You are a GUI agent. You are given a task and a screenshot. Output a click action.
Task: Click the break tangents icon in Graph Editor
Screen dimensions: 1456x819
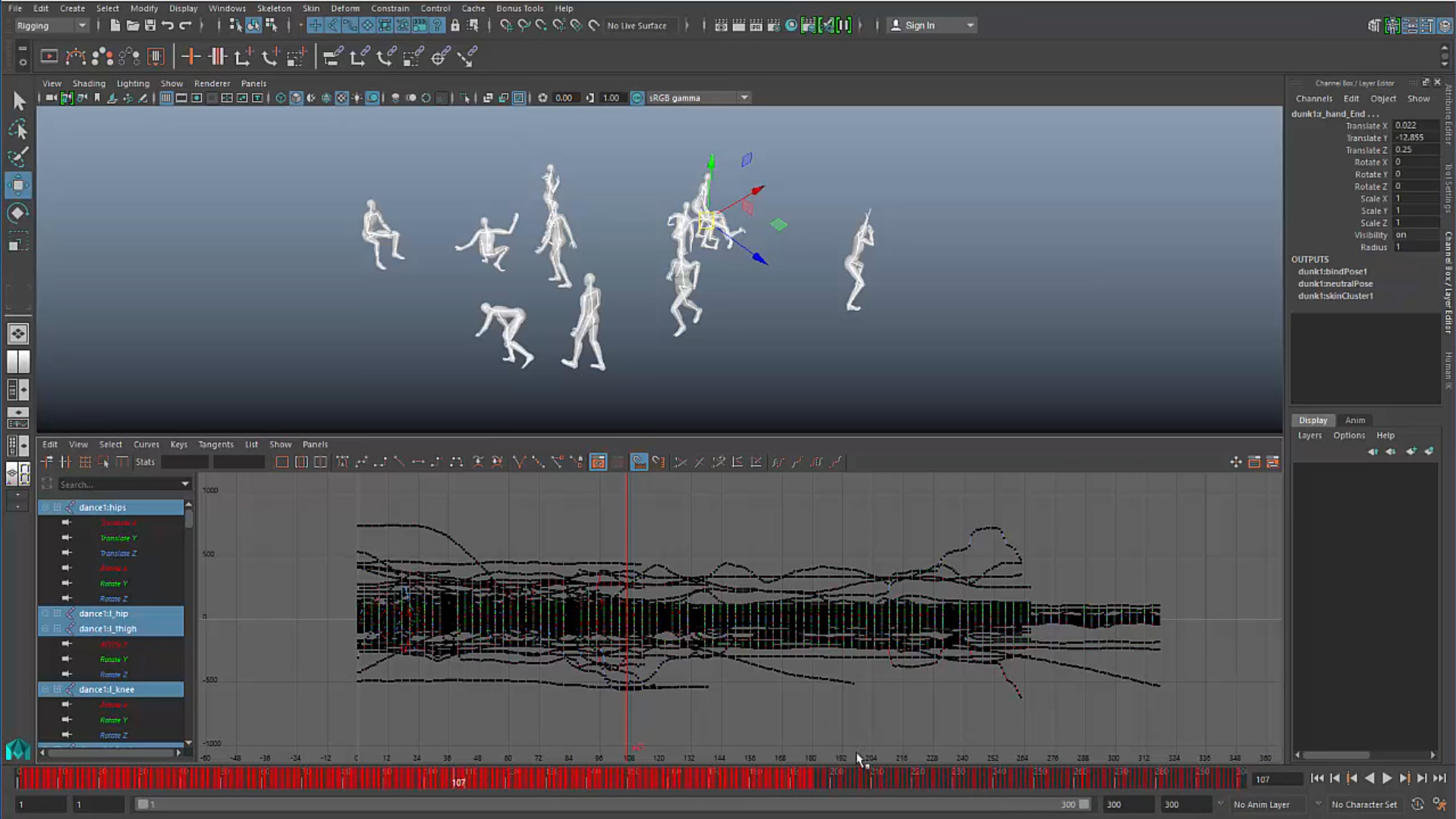tap(519, 462)
